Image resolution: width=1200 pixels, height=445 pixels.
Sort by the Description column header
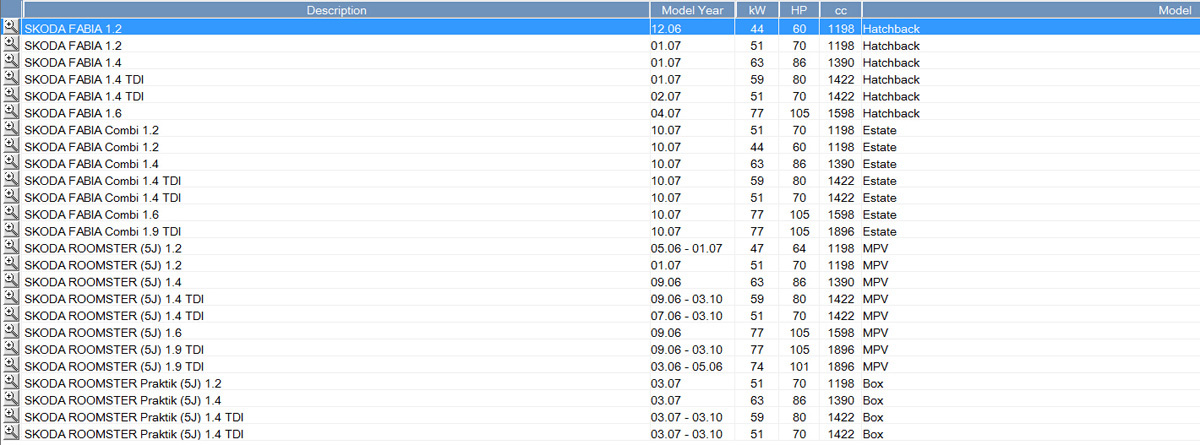336,10
